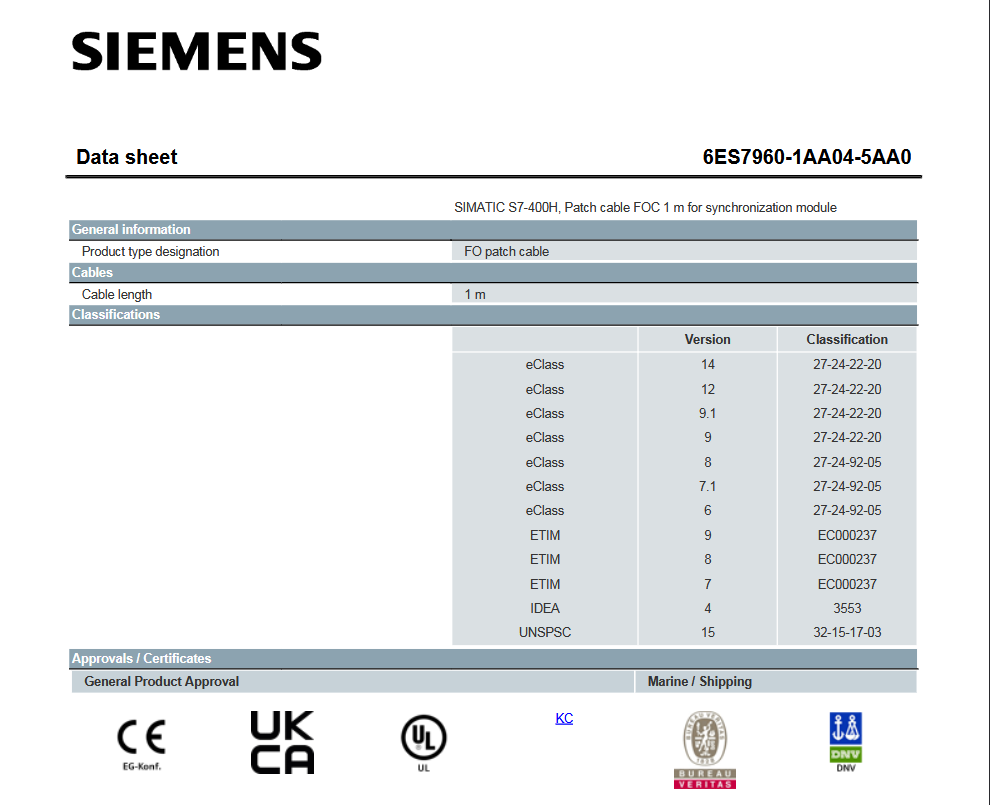
Task: Select article number 6ES7960-1AA04-5AA0
Action: 807,157
